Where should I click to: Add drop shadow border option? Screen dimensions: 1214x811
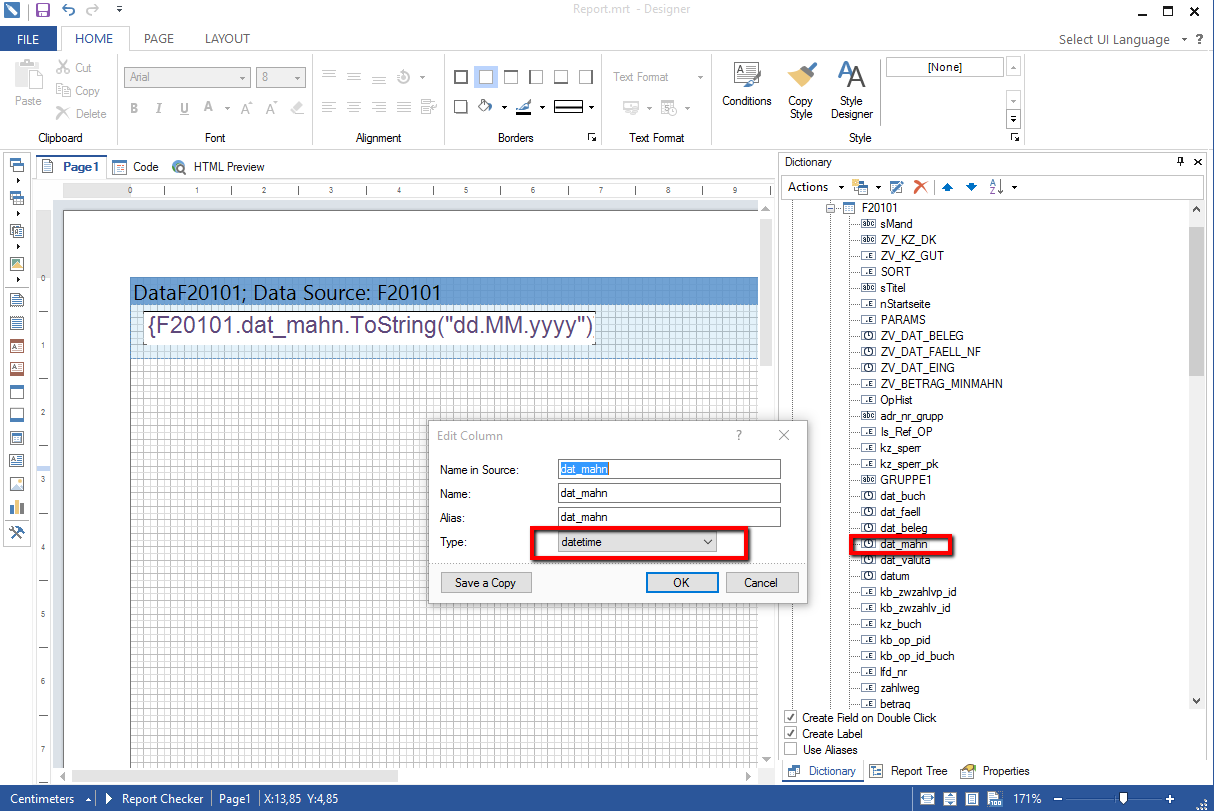[x=461, y=106]
